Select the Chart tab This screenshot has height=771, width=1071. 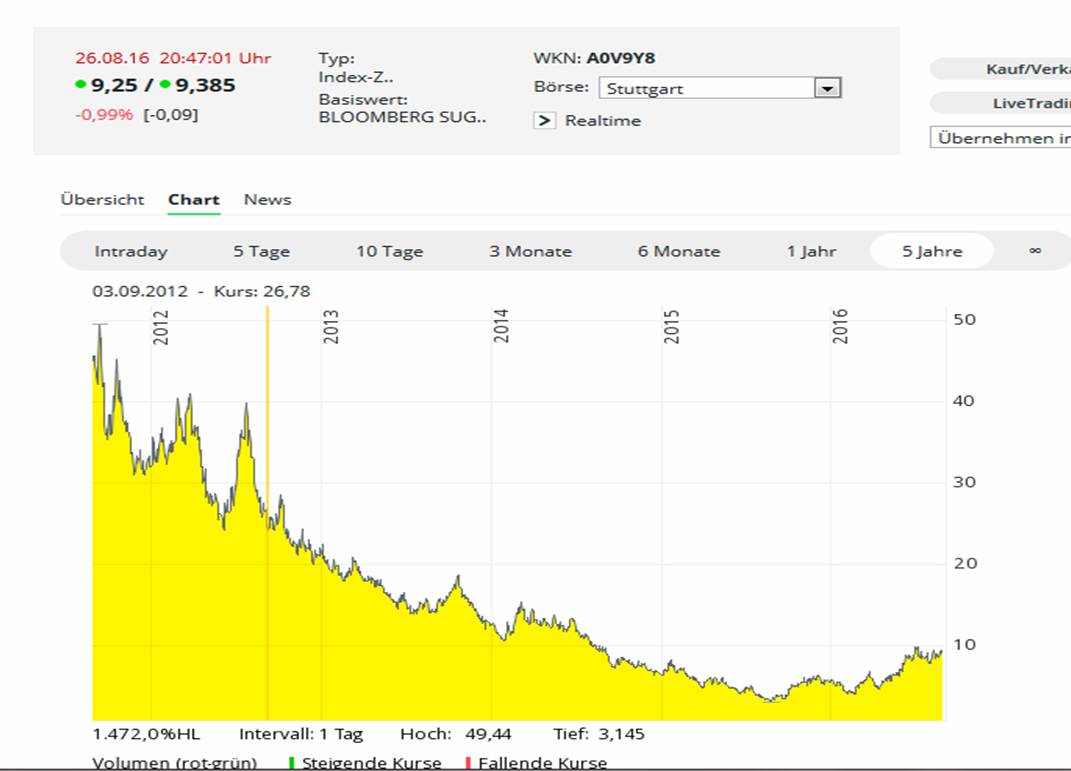pyautogui.click(x=193, y=199)
